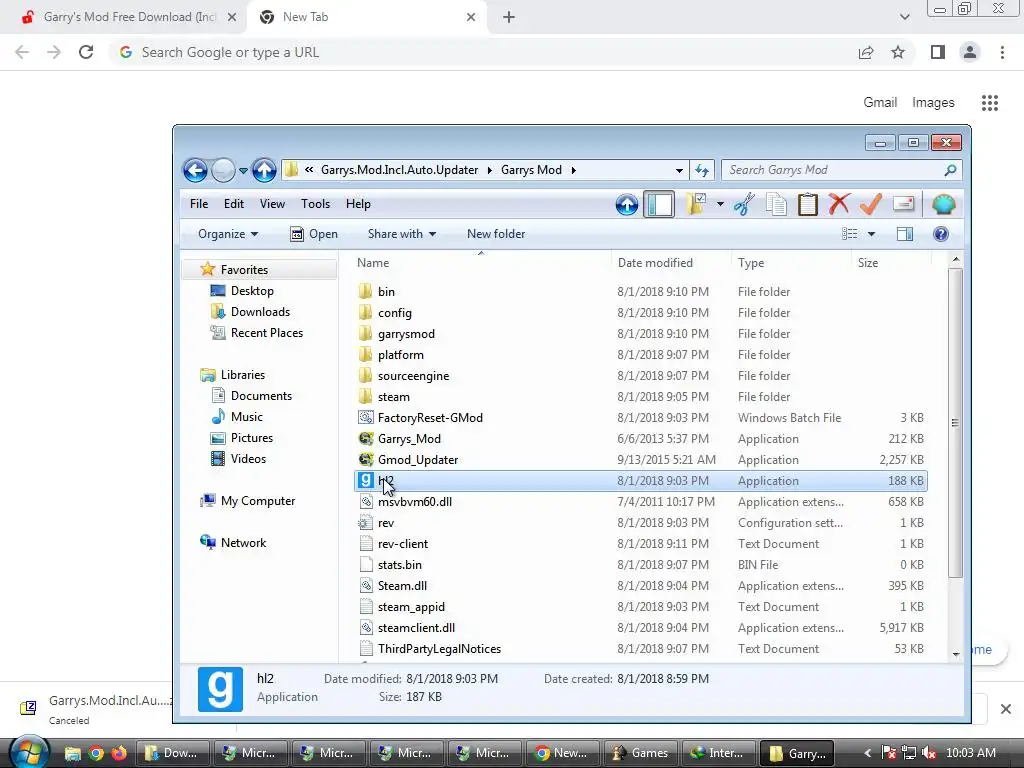Open the recent locations dropdown beside Forward button
This screenshot has width=1024, height=768.
(x=243, y=170)
